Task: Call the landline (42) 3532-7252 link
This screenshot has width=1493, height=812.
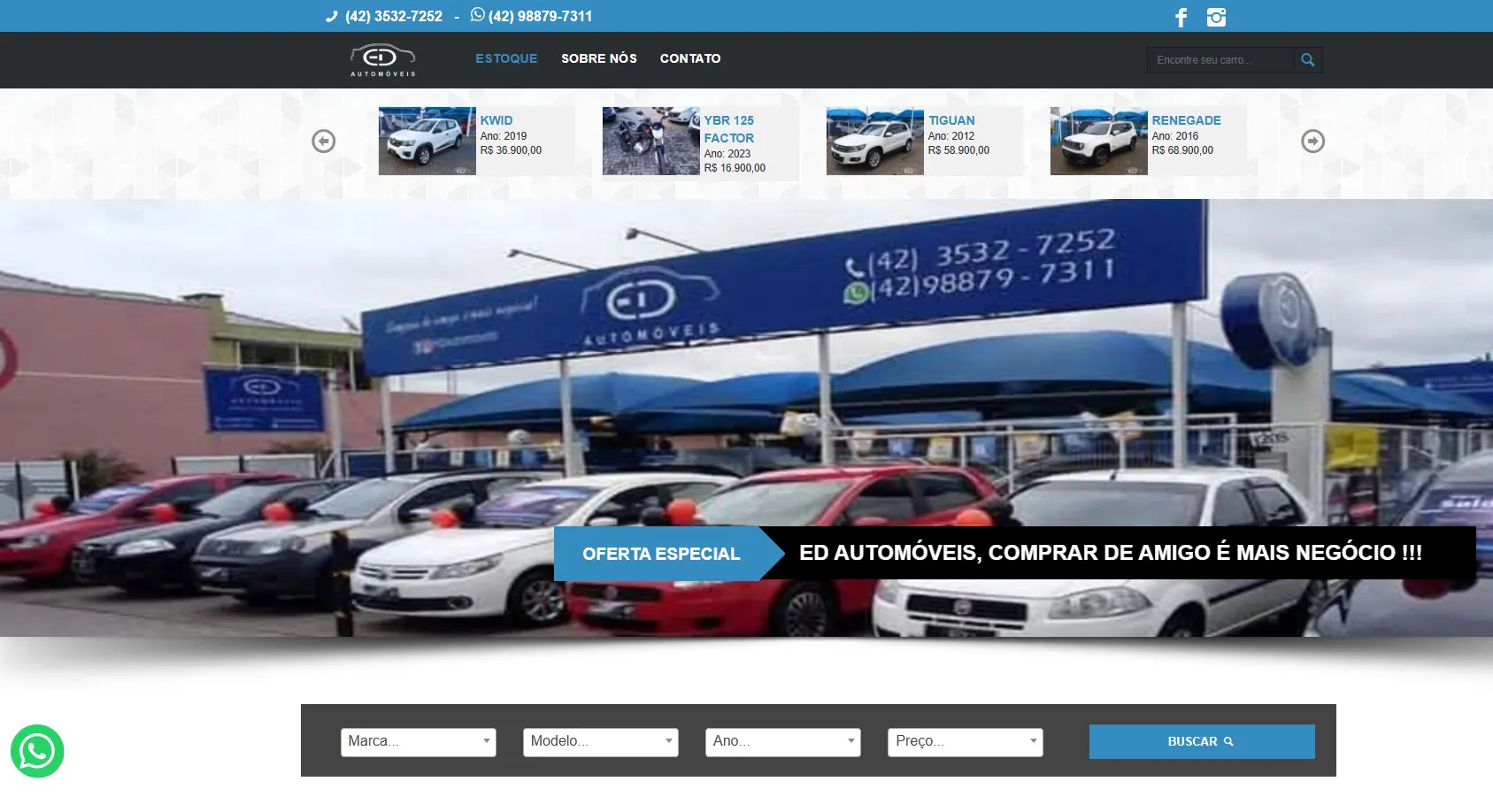Action: [394, 17]
